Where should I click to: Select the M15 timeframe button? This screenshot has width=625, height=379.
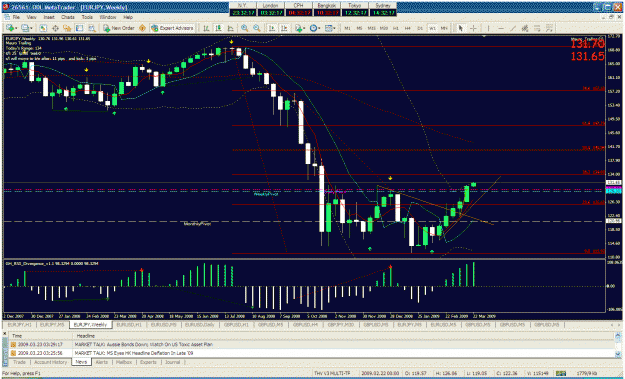[x=371, y=28]
